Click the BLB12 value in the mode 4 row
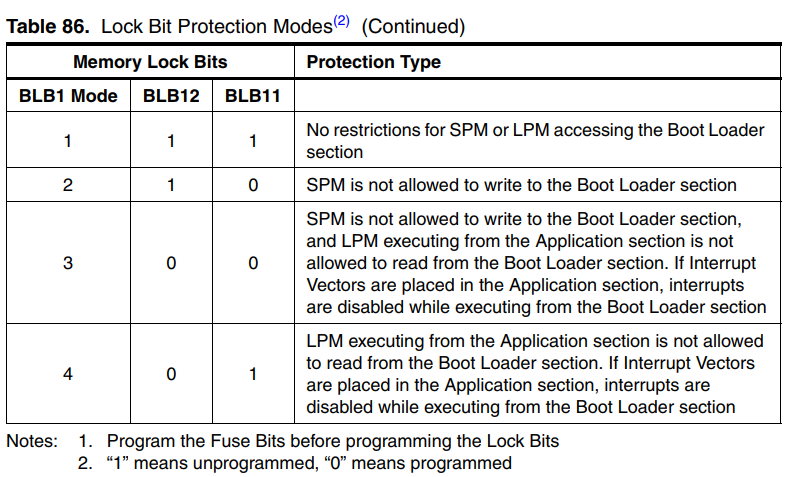791x477 pixels. pyautogui.click(x=171, y=374)
